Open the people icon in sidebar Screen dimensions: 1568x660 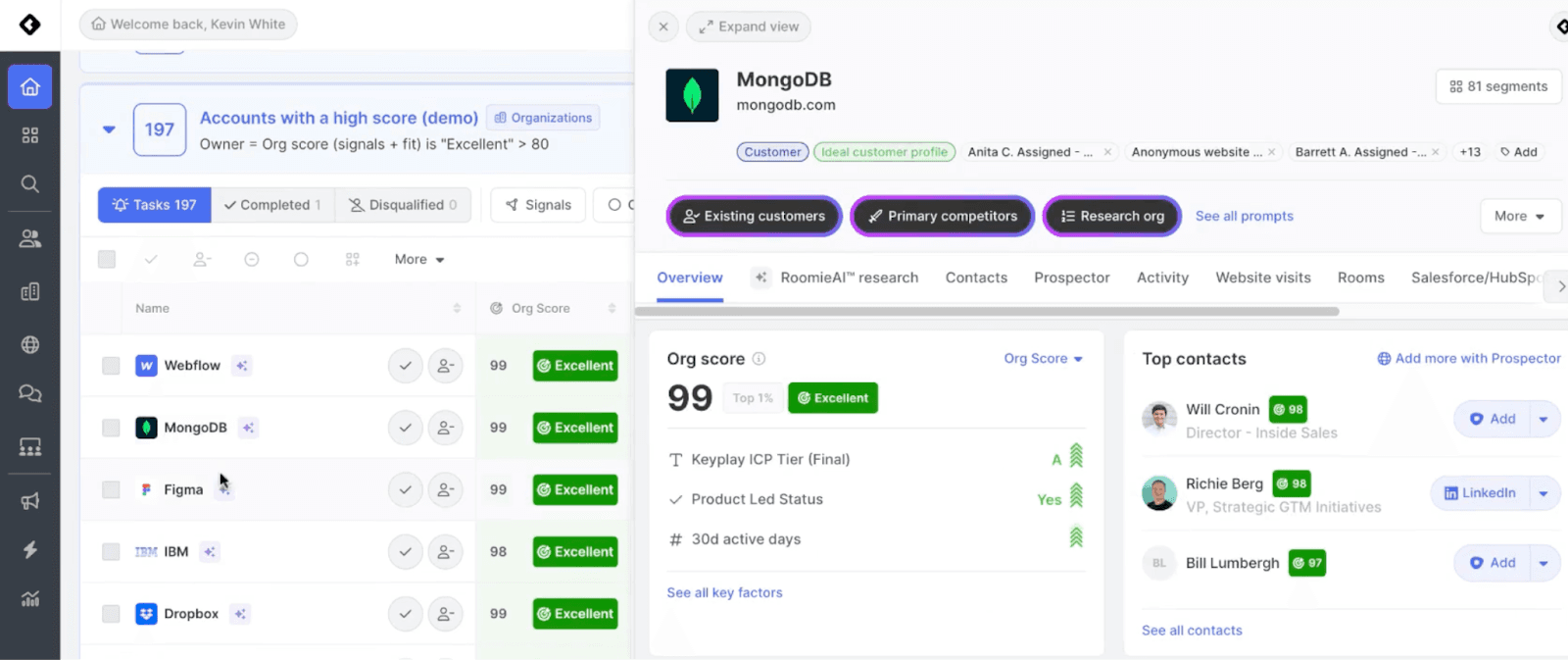pos(30,238)
